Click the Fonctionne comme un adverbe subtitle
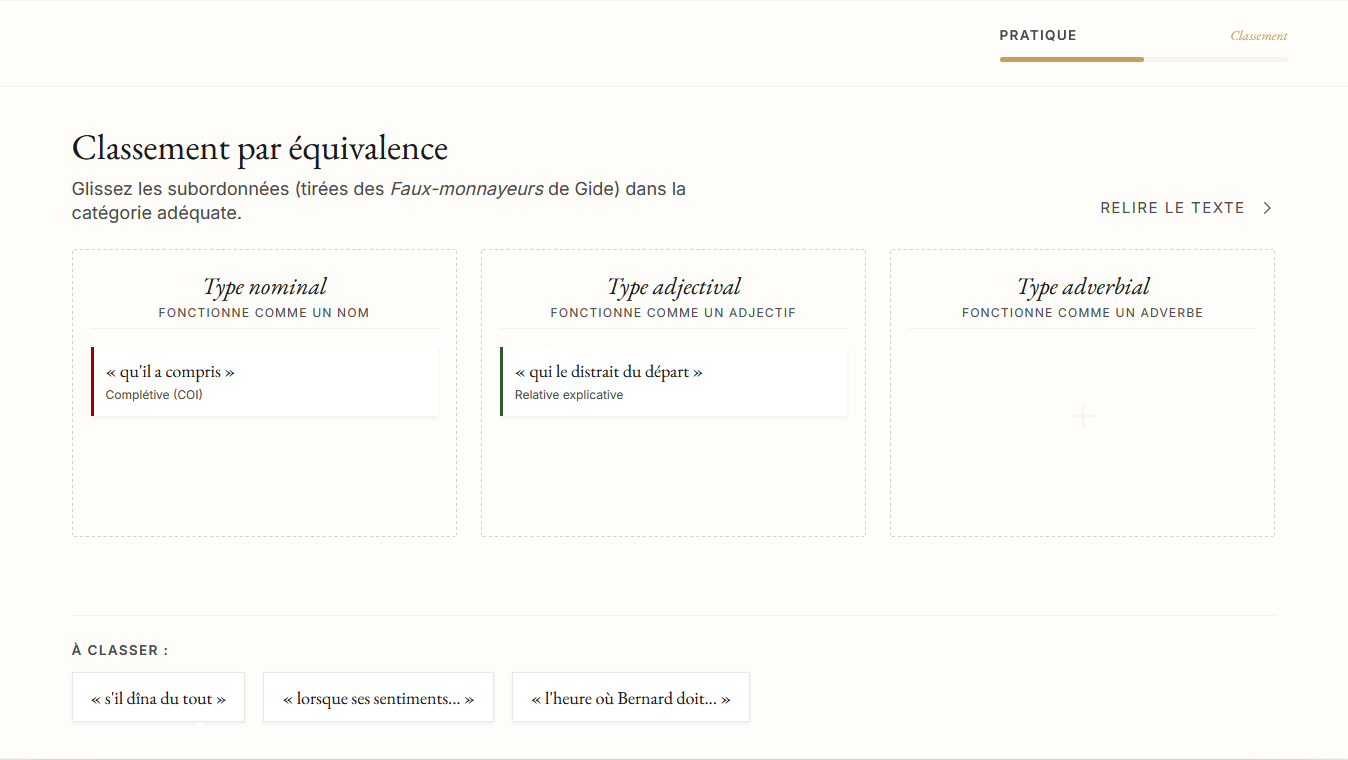This screenshot has width=1348, height=760. click(1082, 313)
